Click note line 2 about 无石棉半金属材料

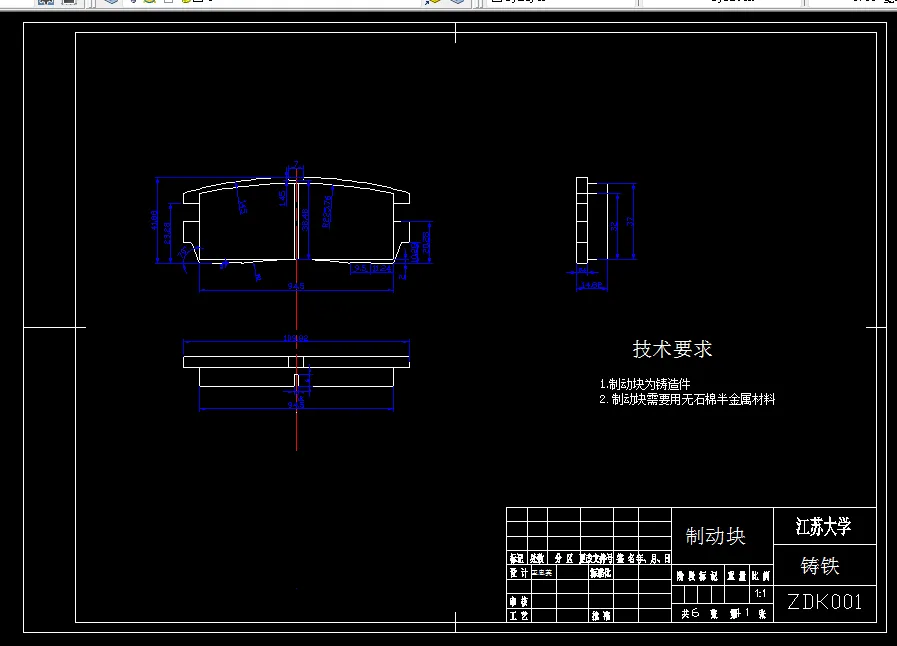[687, 399]
